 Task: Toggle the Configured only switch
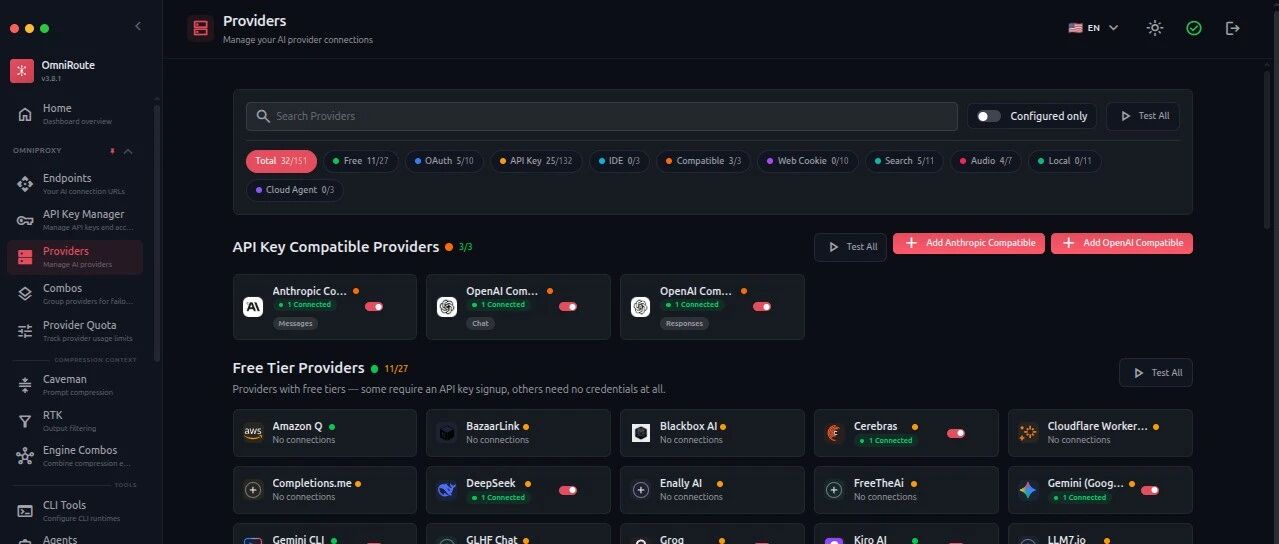tap(988, 116)
